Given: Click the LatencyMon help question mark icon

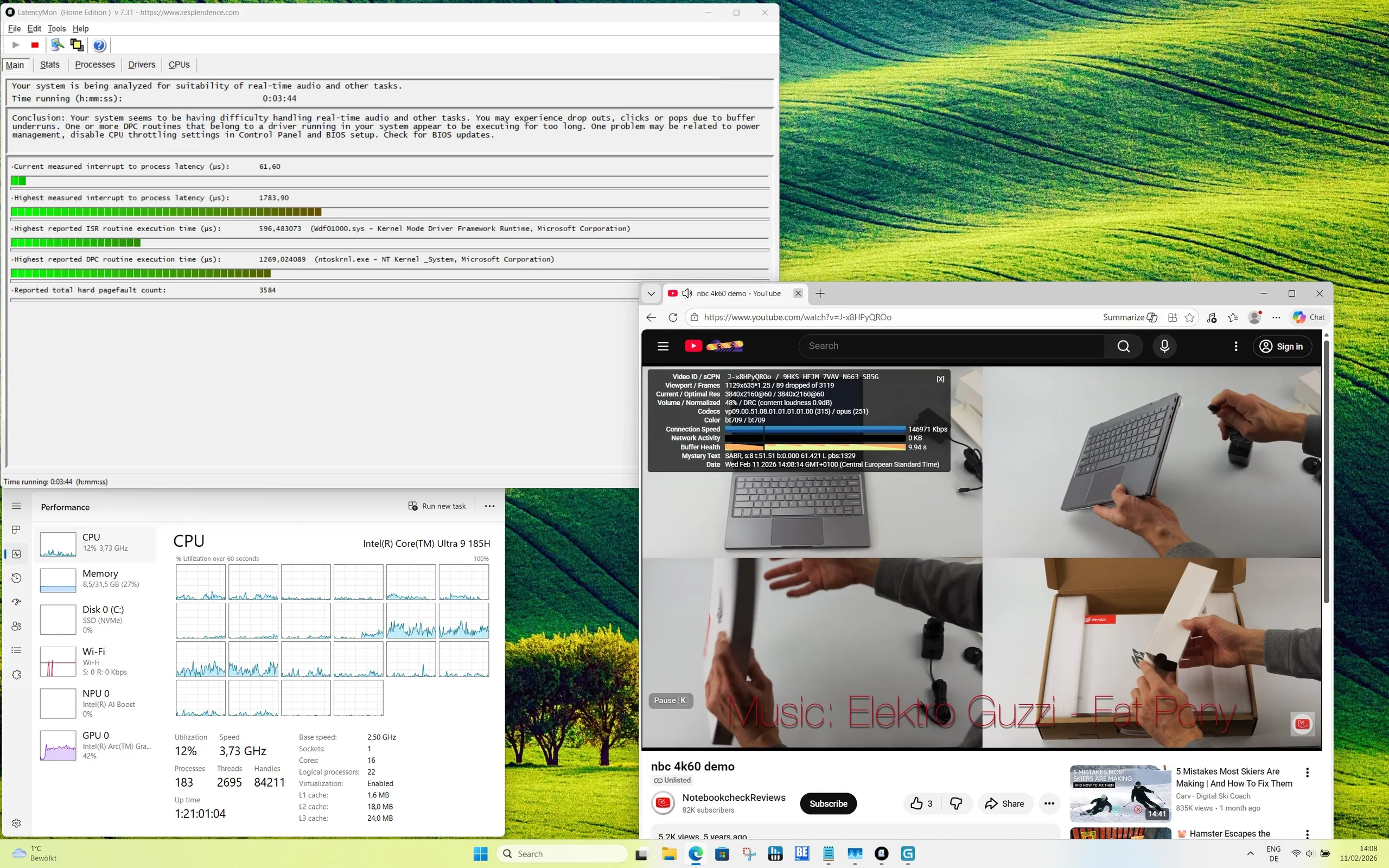Looking at the screenshot, I should coord(99,45).
